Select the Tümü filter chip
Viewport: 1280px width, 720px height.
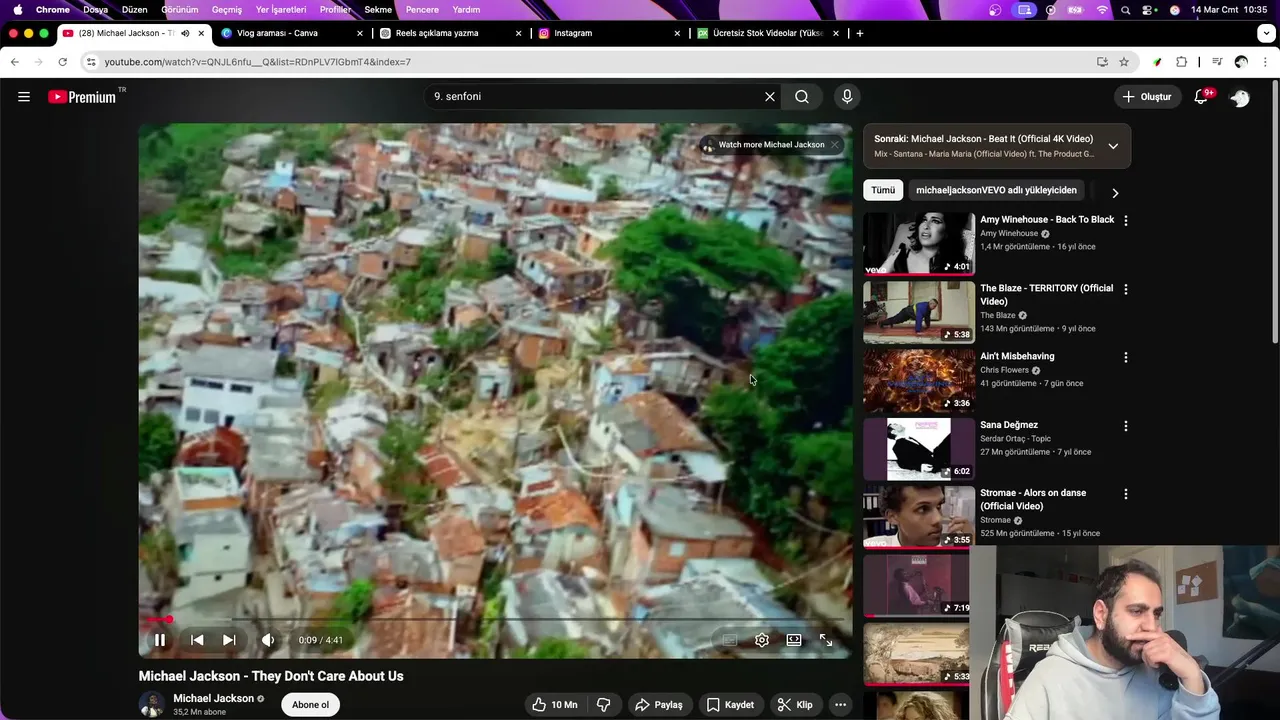pos(883,190)
